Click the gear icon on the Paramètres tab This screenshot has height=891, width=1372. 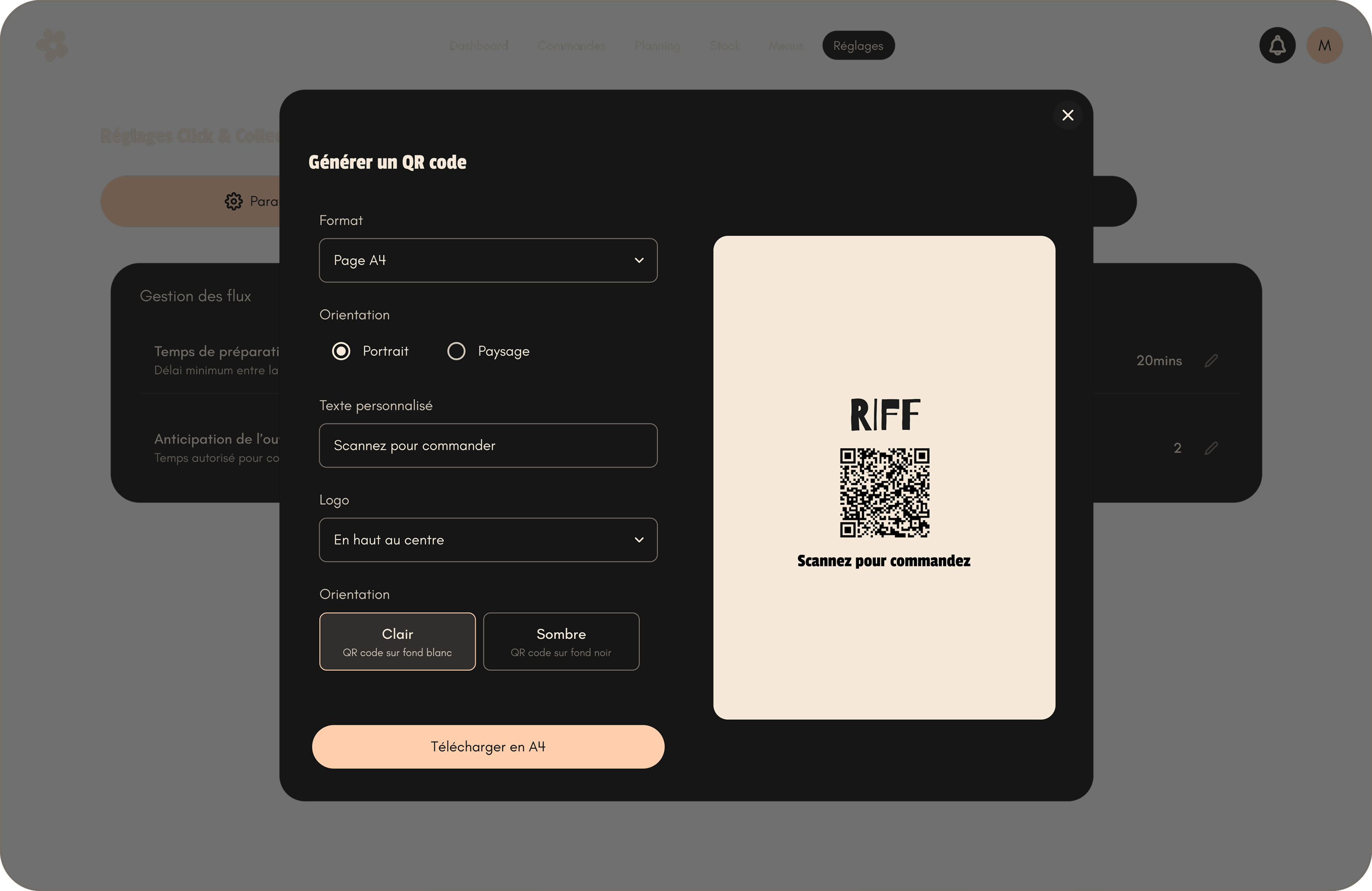(x=233, y=201)
